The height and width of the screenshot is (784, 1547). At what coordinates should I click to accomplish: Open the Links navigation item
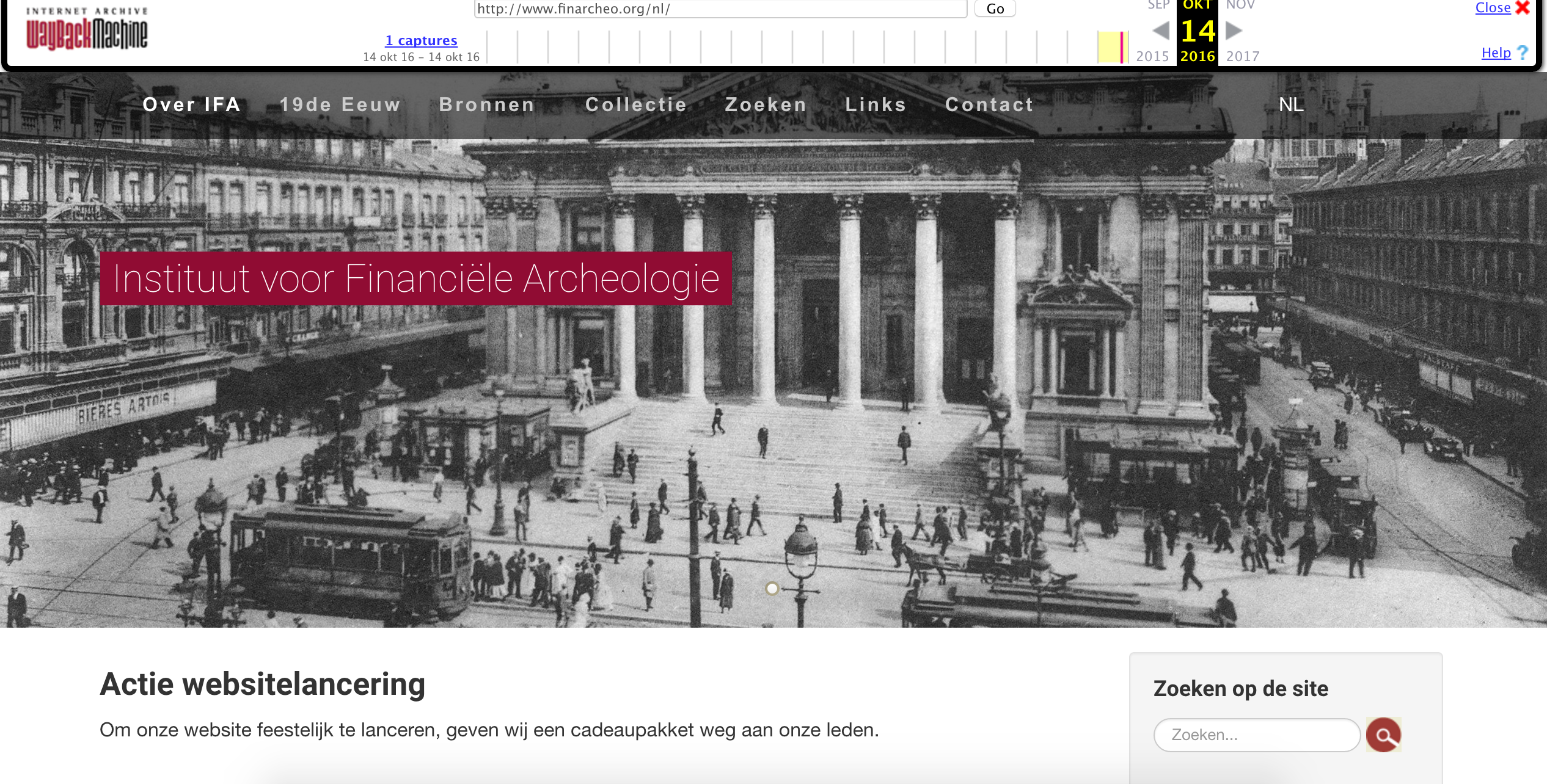[x=876, y=104]
